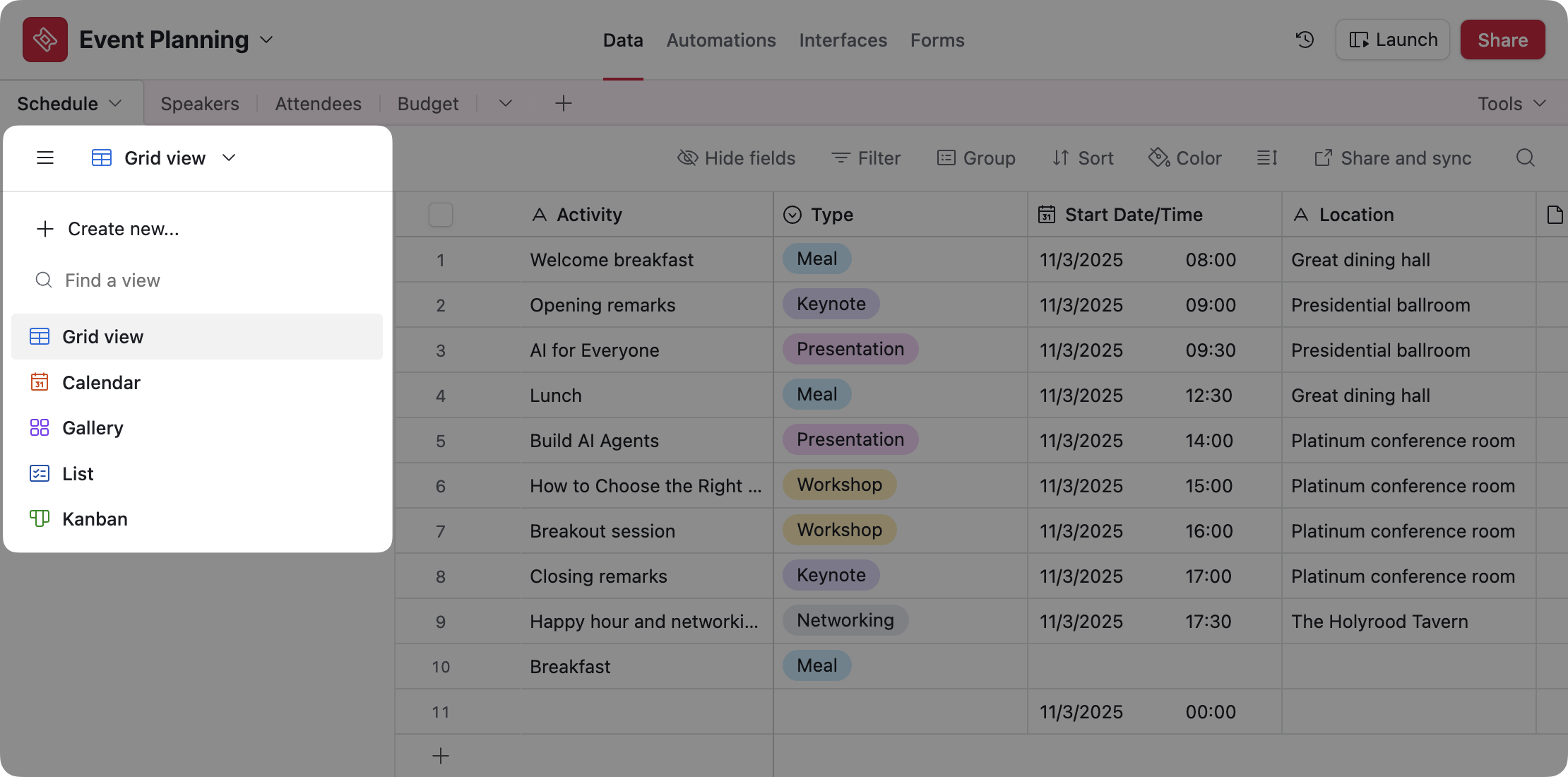
Task: Open the Color records paint icon
Action: [x=1159, y=158]
